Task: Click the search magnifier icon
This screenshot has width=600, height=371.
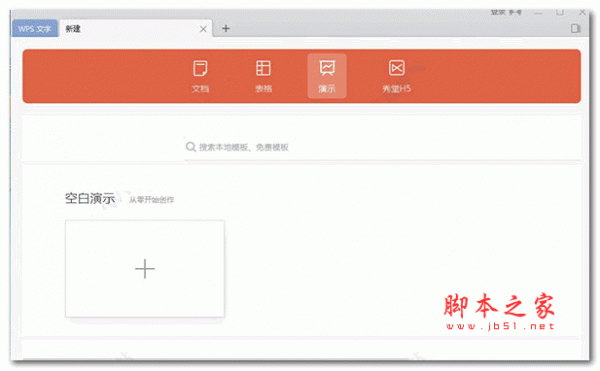Action: pos(191,147)
